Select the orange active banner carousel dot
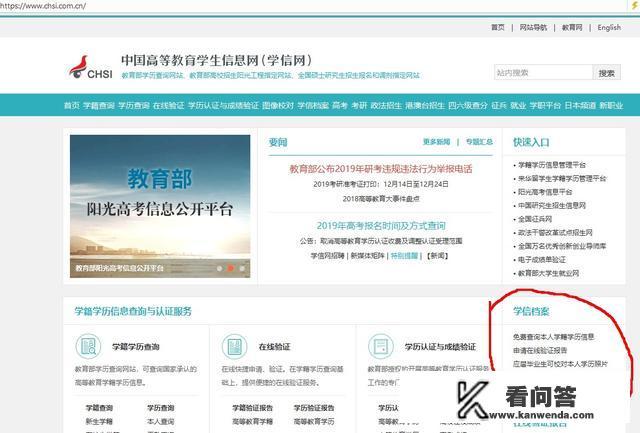Screen dimensions: 640x433 [x=231, y=268]
